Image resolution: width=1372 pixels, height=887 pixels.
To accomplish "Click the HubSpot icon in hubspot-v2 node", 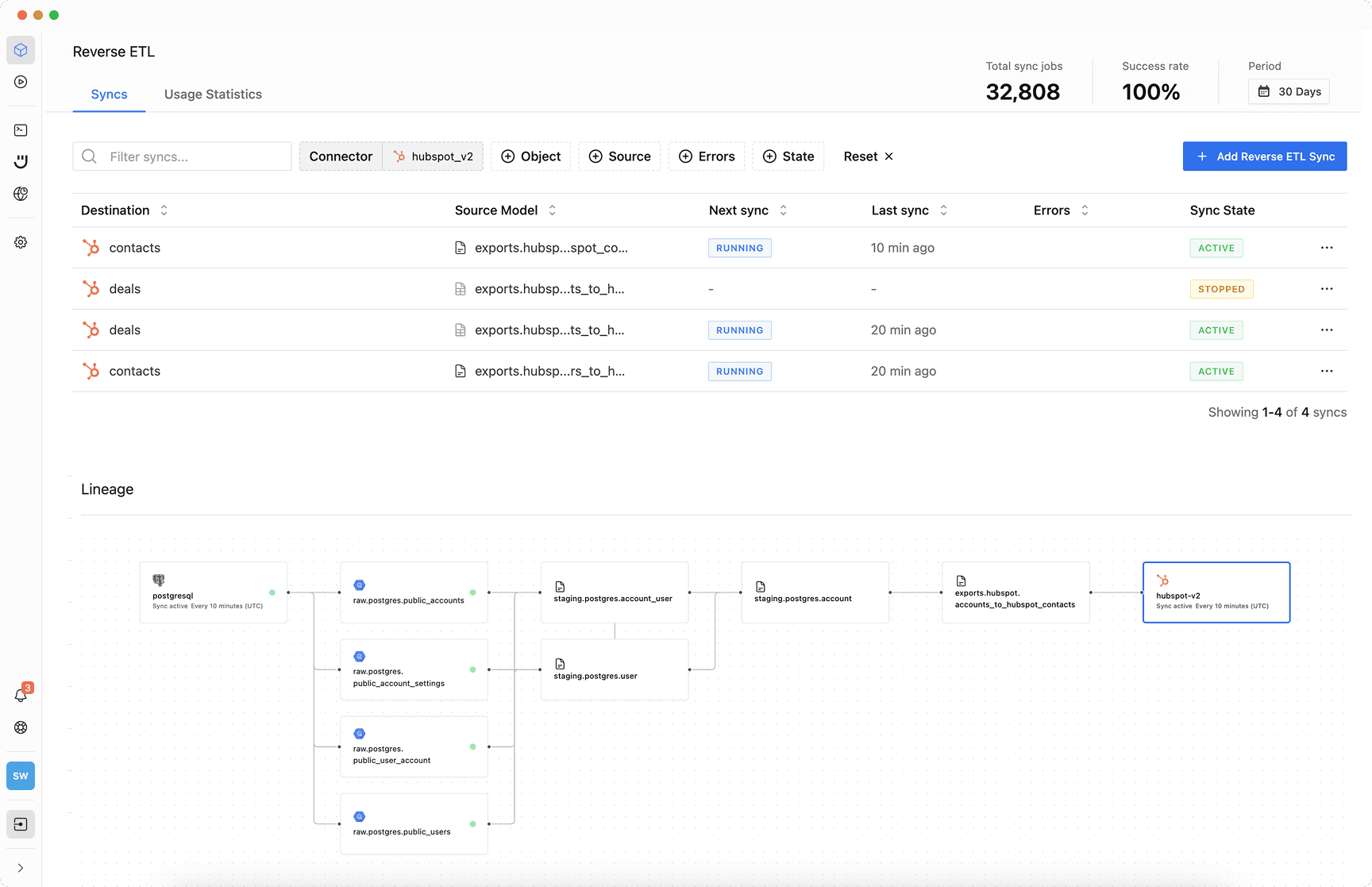I will point(1162,580).
